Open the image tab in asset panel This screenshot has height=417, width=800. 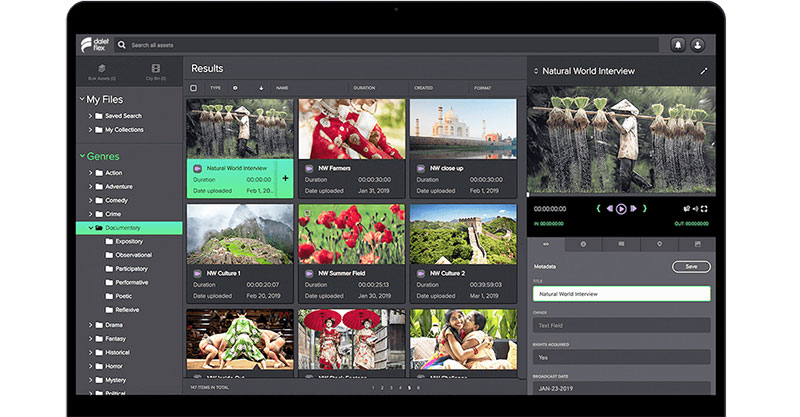tap(697, 244)
